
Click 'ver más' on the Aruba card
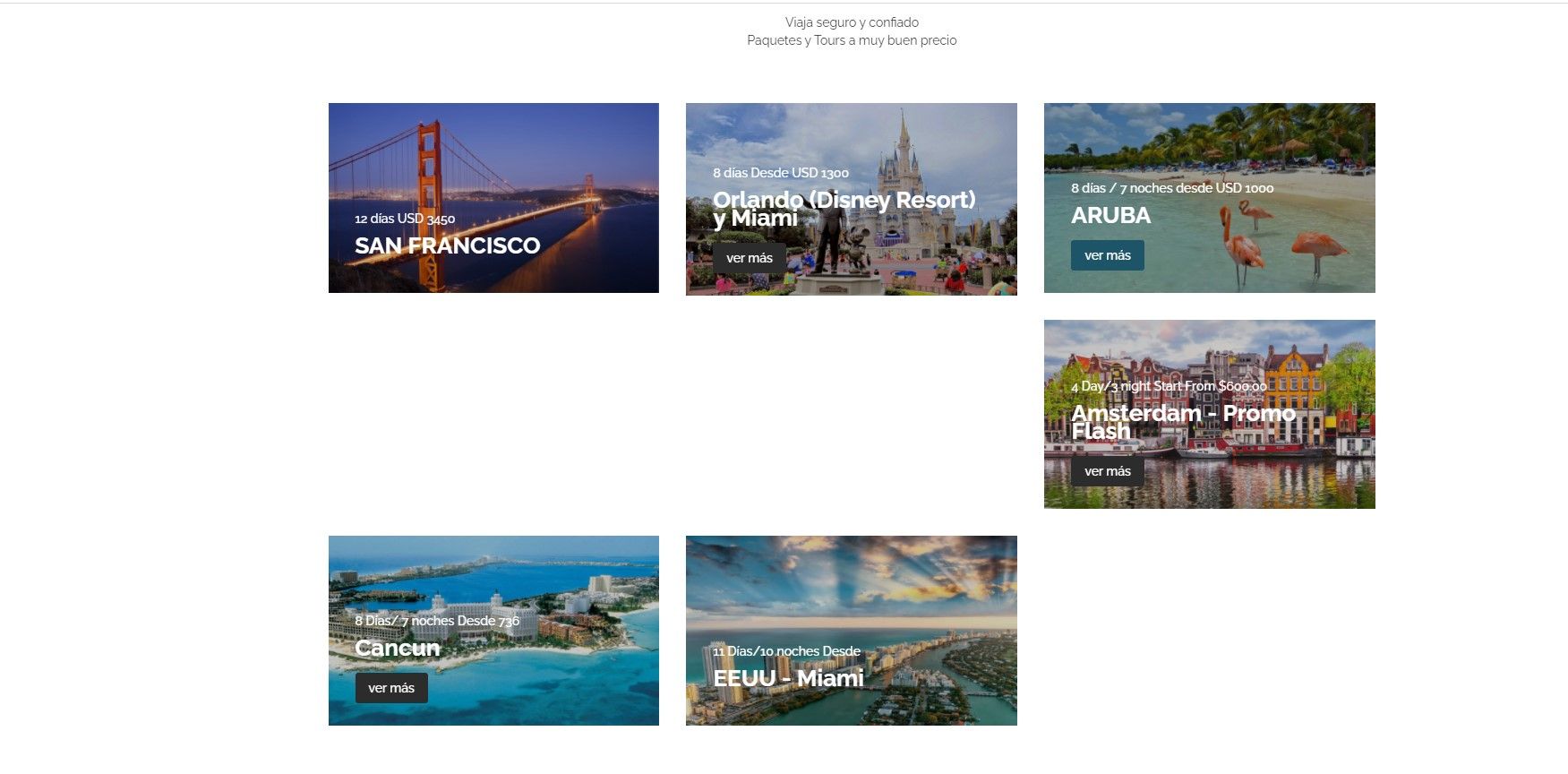pyautogui.click(x=1108, y=255)
